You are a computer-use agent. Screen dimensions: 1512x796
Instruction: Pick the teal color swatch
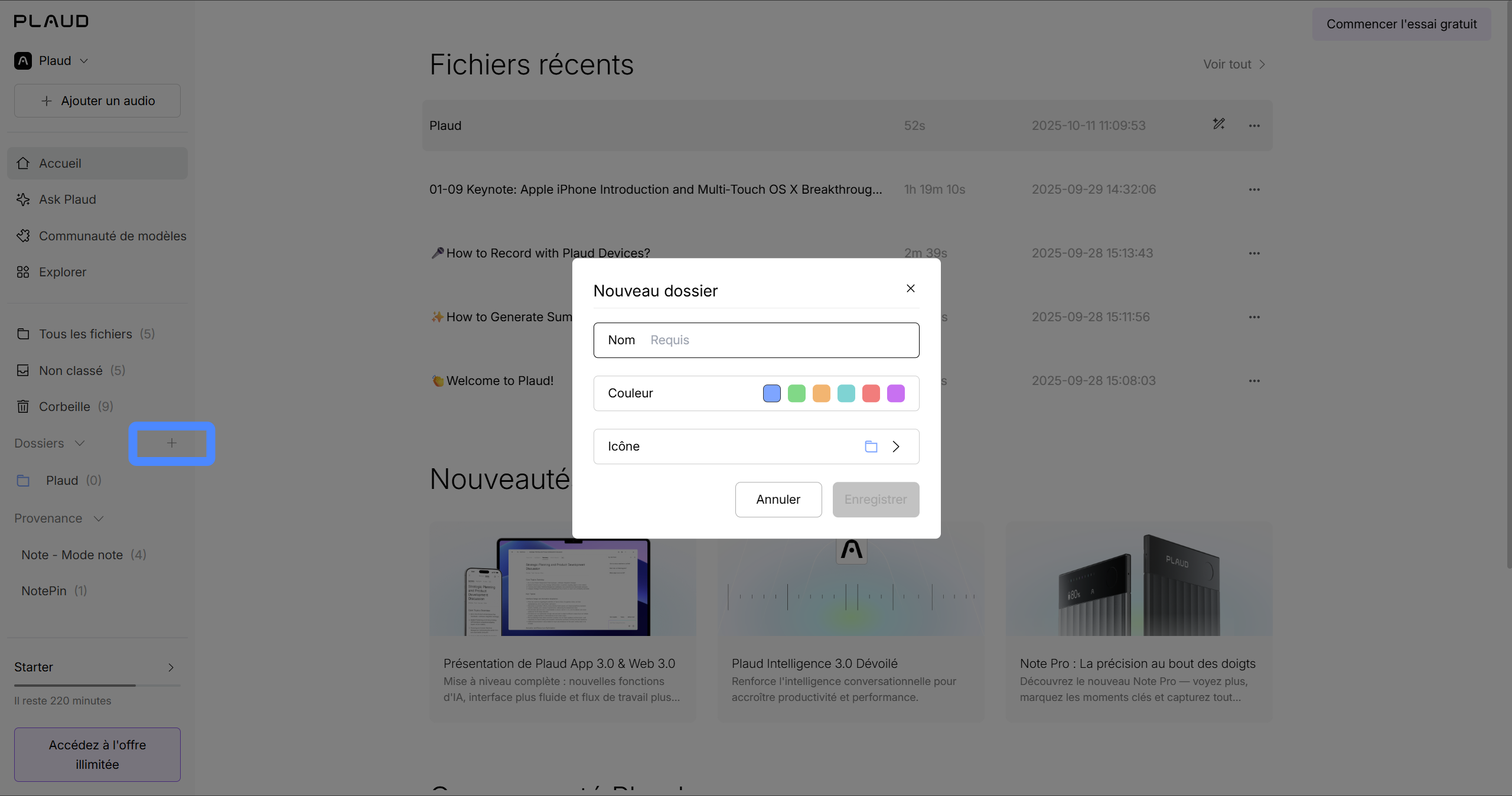point(846,393)
